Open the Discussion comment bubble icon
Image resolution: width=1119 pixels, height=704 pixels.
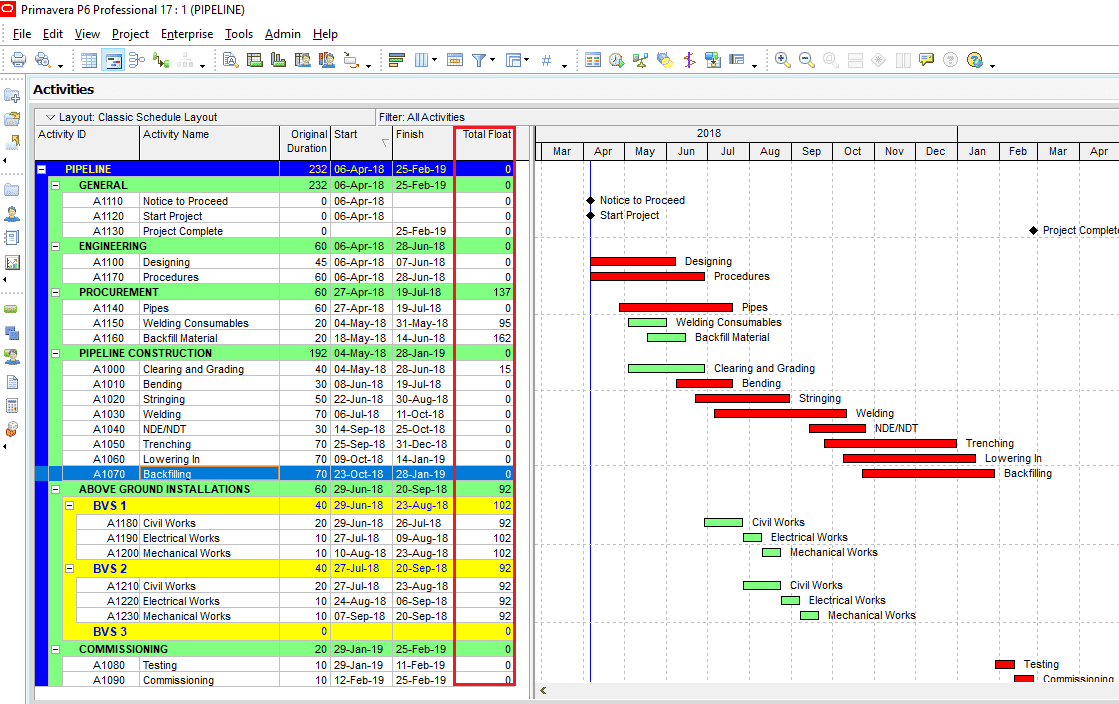(926, 60)
